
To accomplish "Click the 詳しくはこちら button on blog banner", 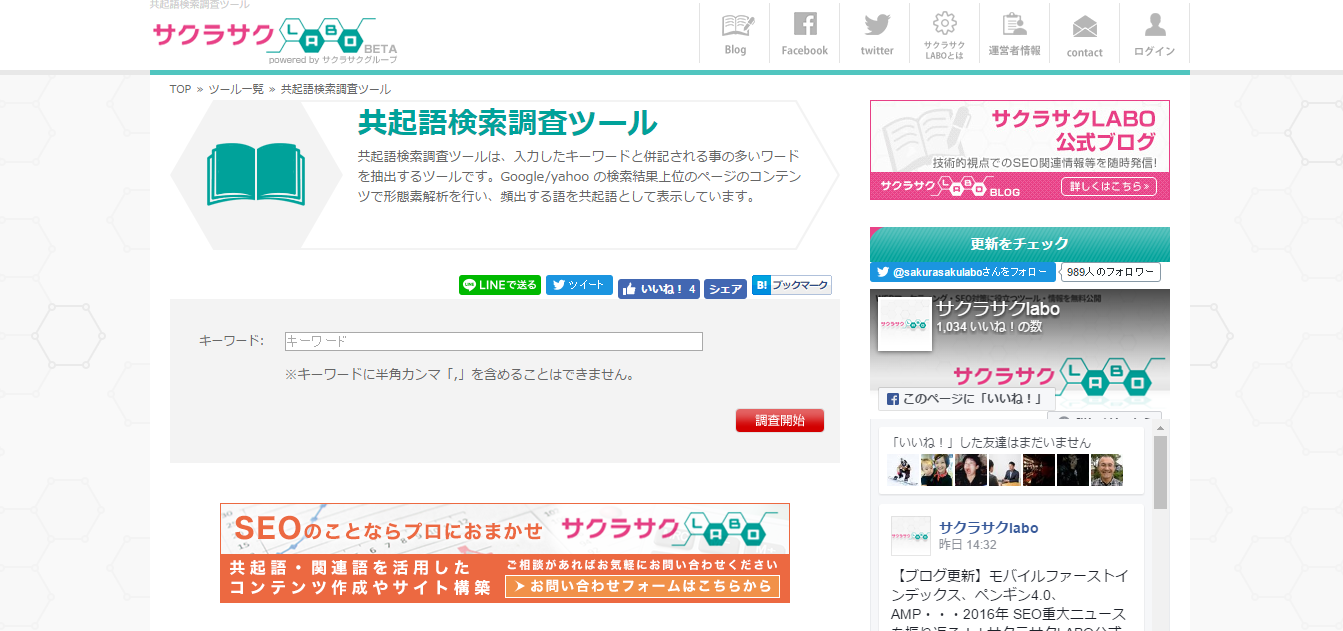I will (x=1107, y=186).
